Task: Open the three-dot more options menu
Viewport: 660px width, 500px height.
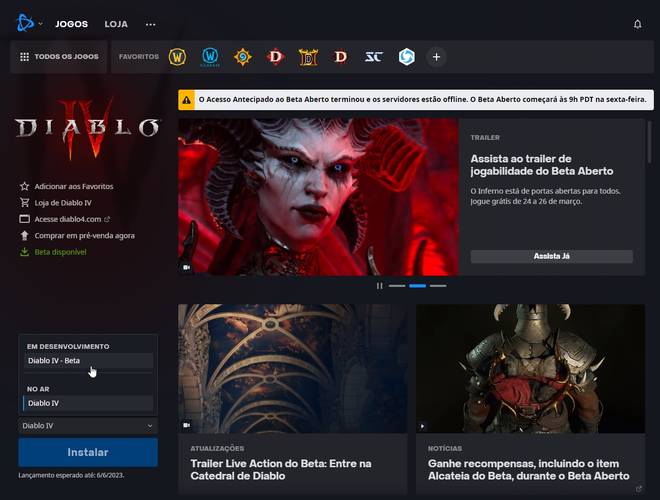Action: (150, 24)
